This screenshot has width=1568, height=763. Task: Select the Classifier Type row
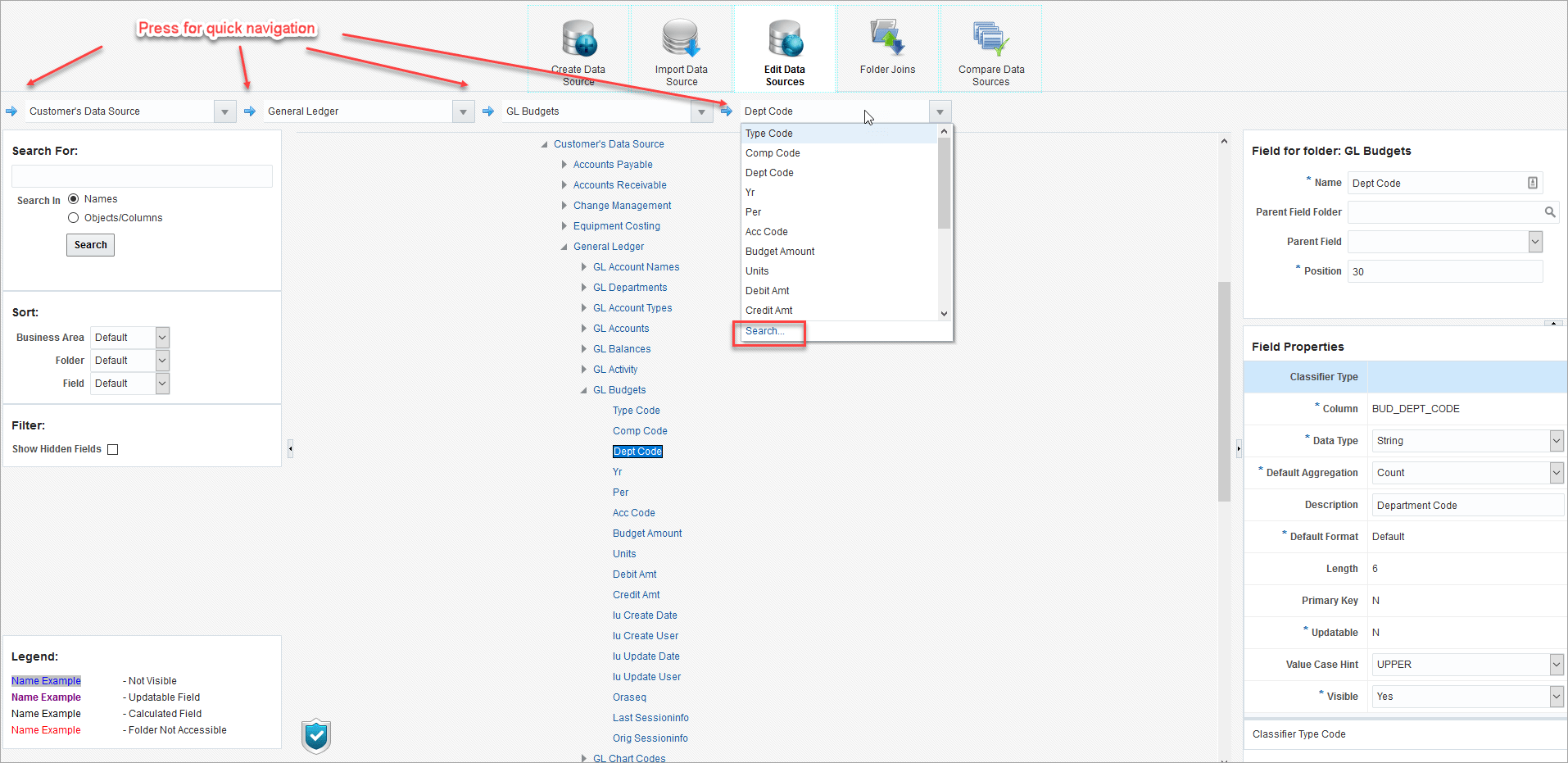tap(1405, 377)
